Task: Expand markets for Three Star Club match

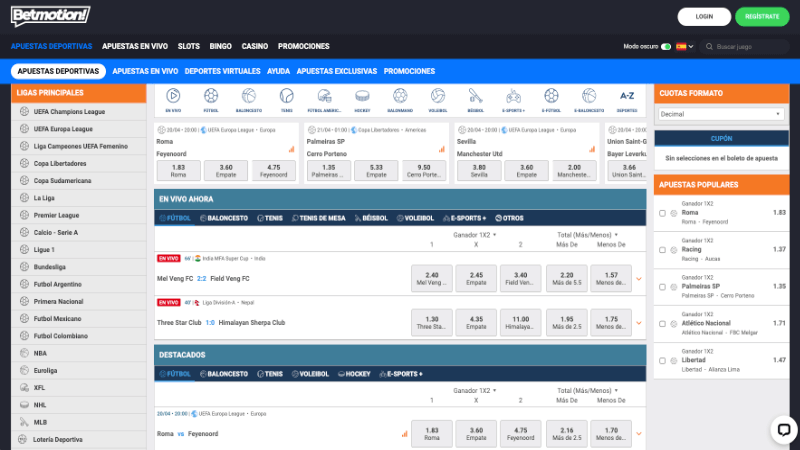Action: tap(639, 323)
